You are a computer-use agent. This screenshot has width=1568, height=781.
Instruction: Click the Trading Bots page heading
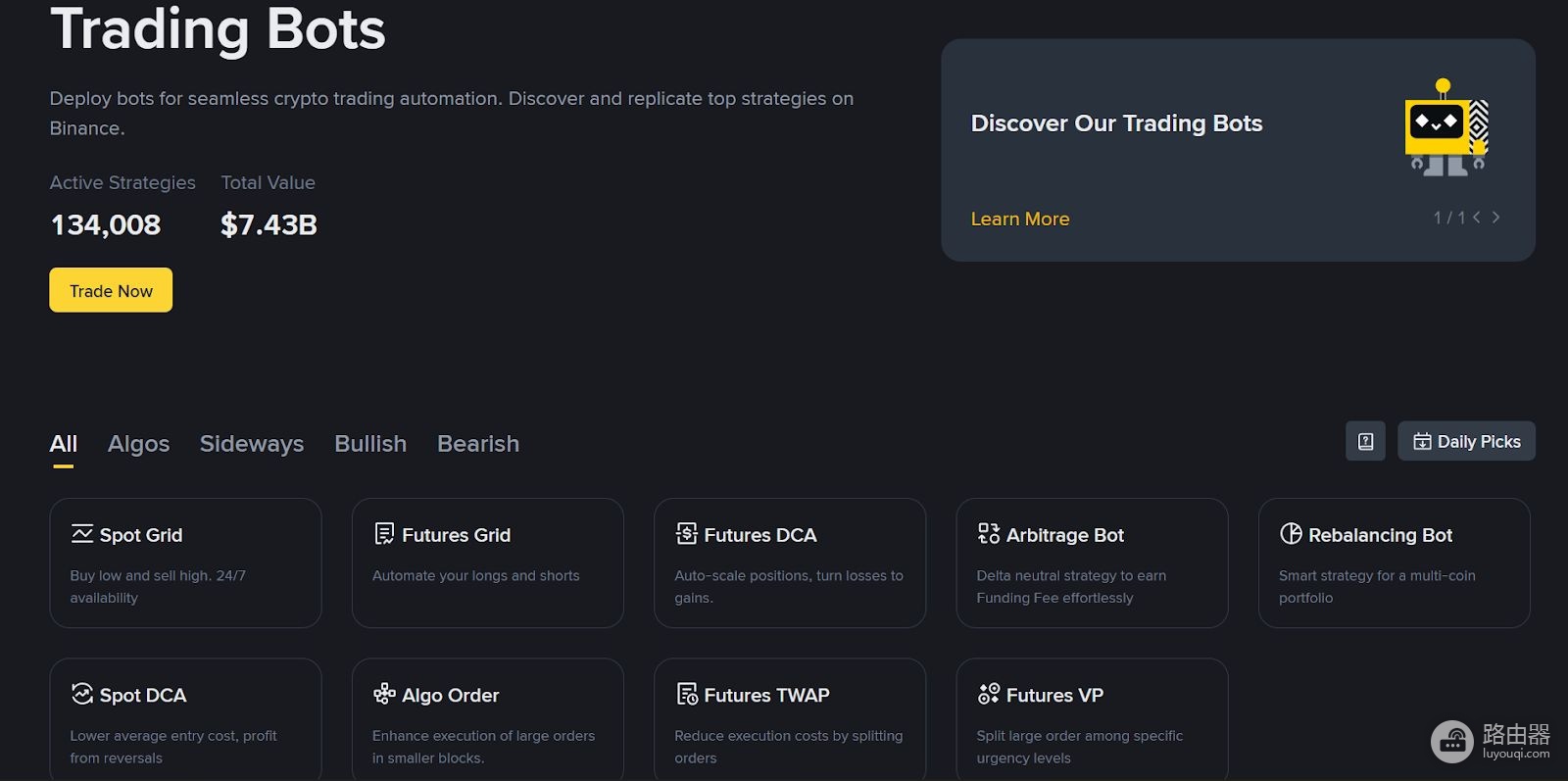tap(219, 29)
